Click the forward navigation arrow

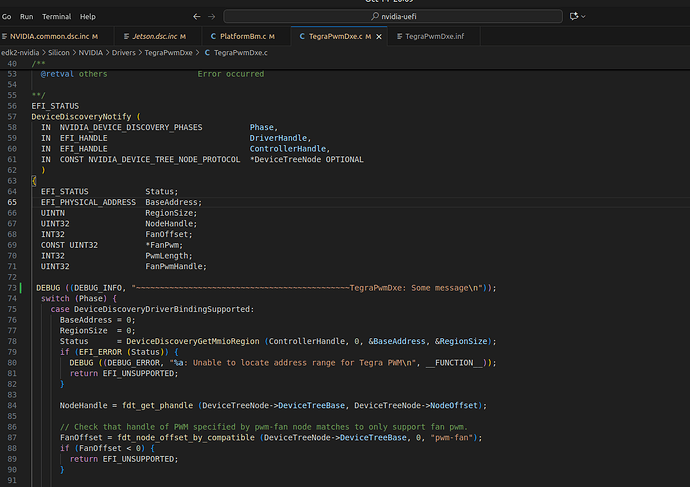click(x=211, y=17)
